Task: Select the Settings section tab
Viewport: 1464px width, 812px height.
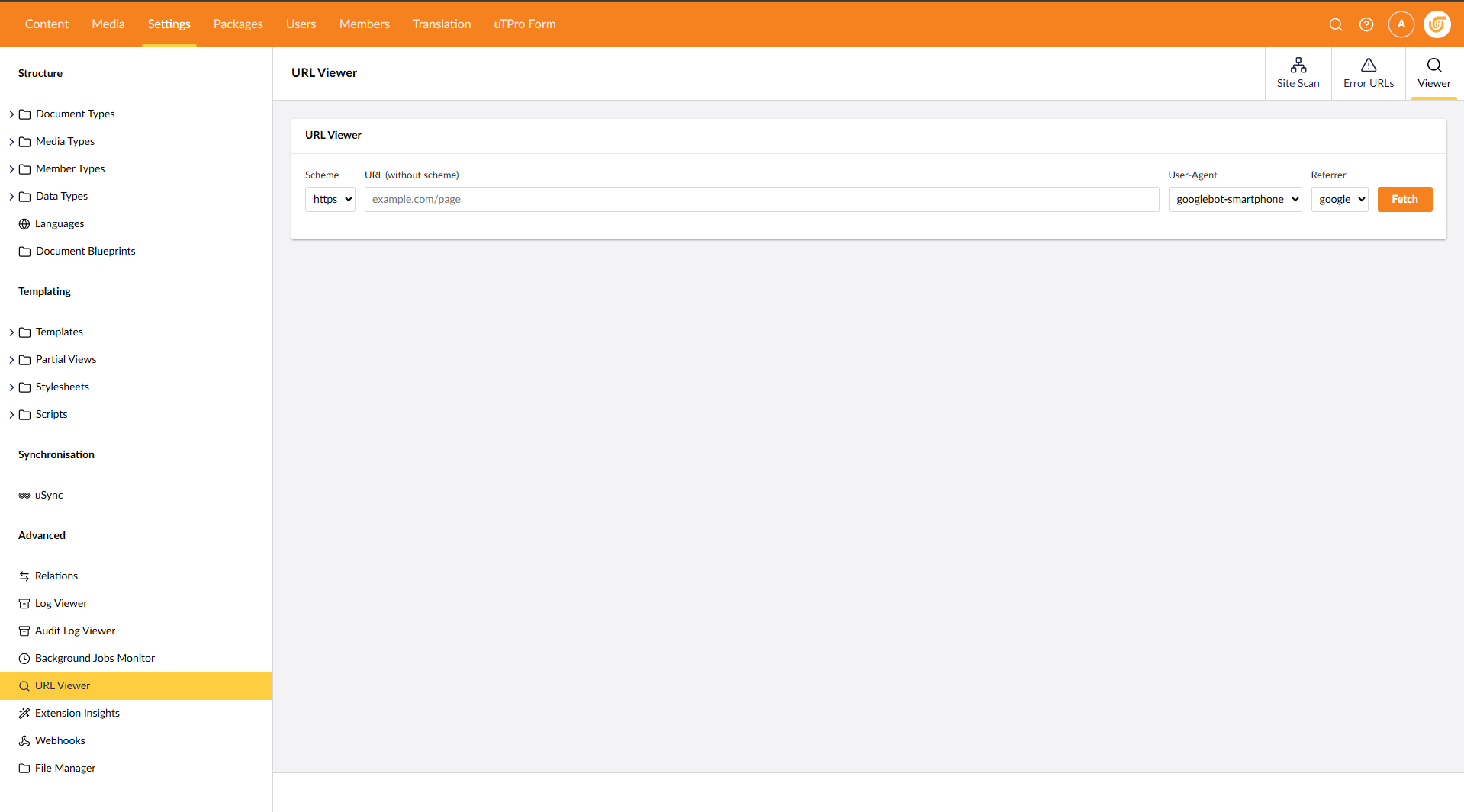Action: click(x=169, y=24)
